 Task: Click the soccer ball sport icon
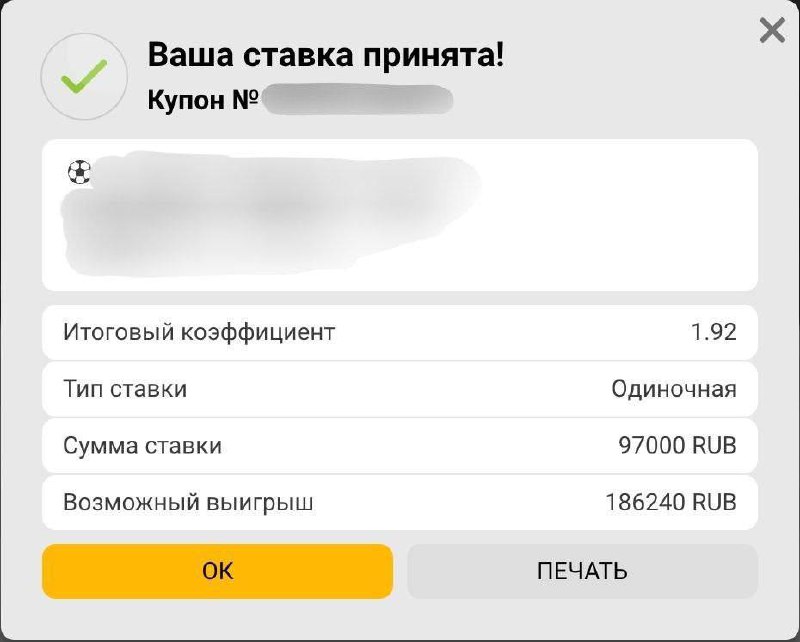coord(78,173)
